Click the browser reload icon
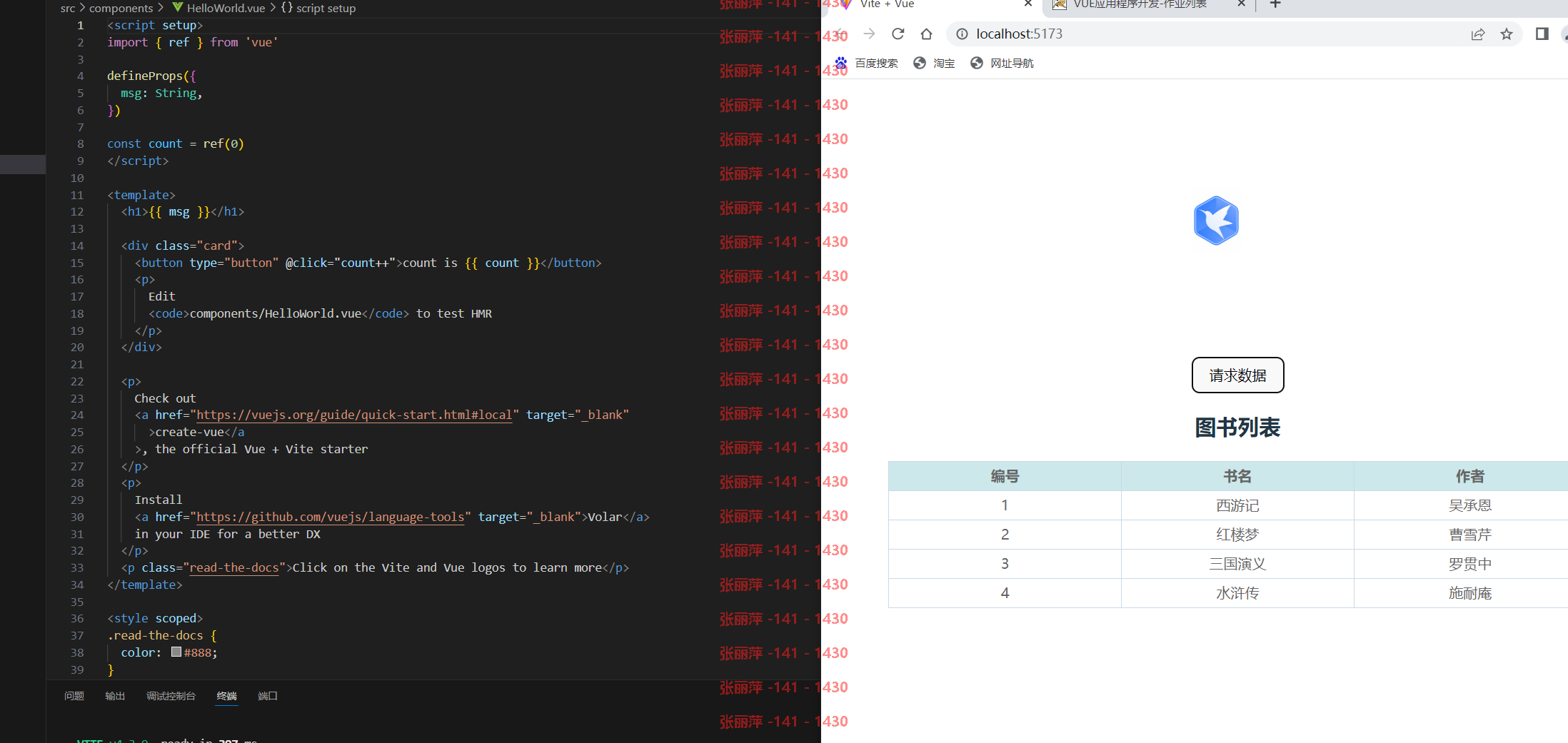Viewport: 1568px width, 743px height. (898, 34)
